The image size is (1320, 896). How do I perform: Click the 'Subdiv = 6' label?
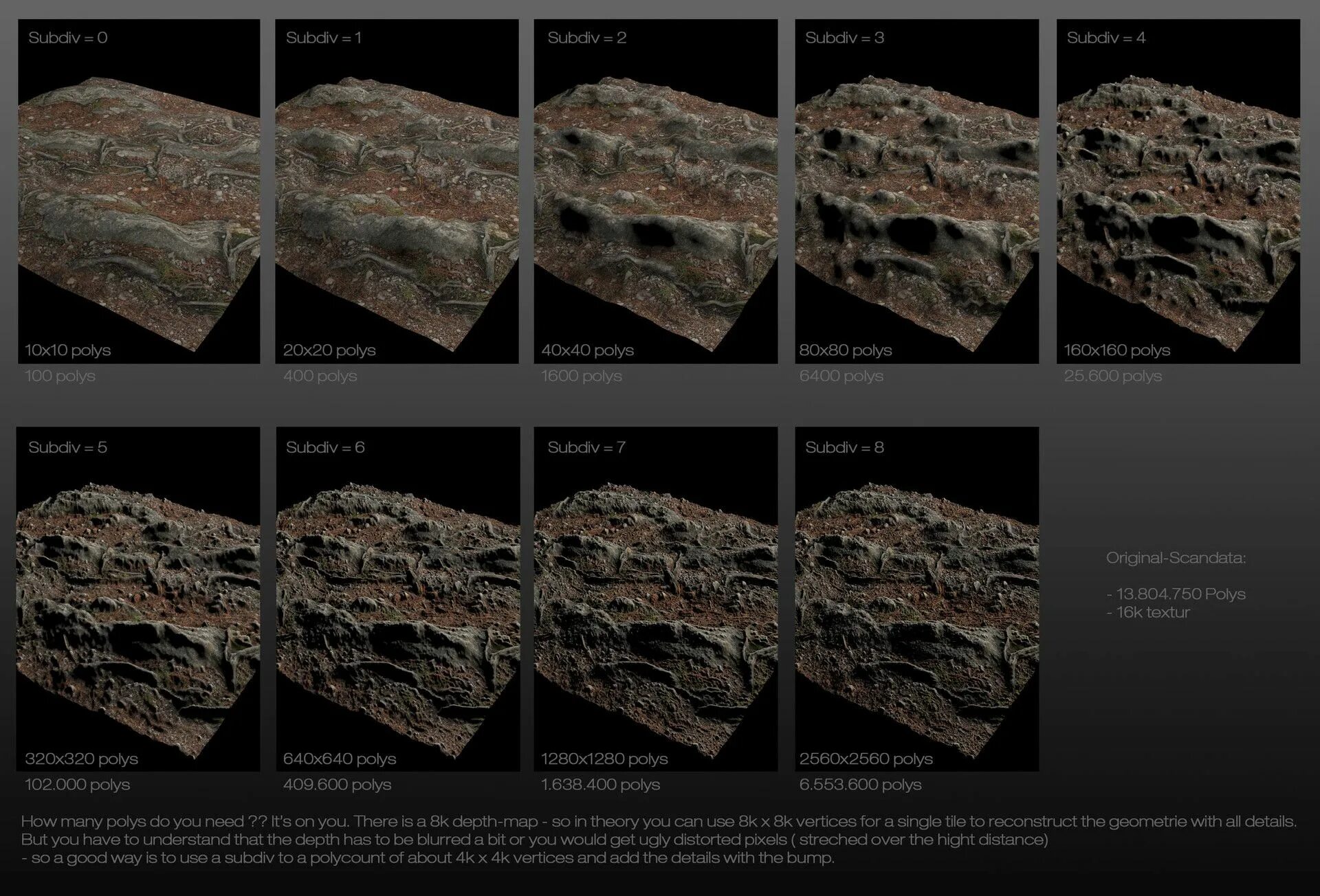point(325,447)
